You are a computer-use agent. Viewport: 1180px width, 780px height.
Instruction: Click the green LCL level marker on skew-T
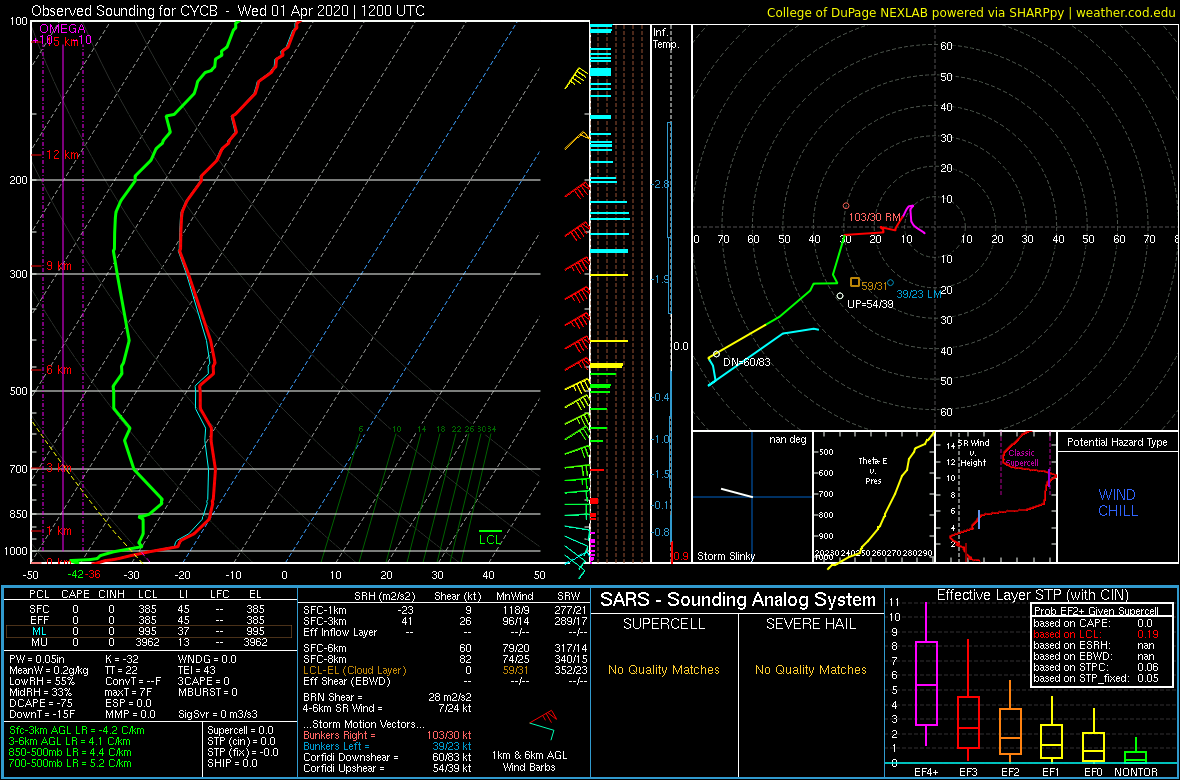(x=490, y=536)
